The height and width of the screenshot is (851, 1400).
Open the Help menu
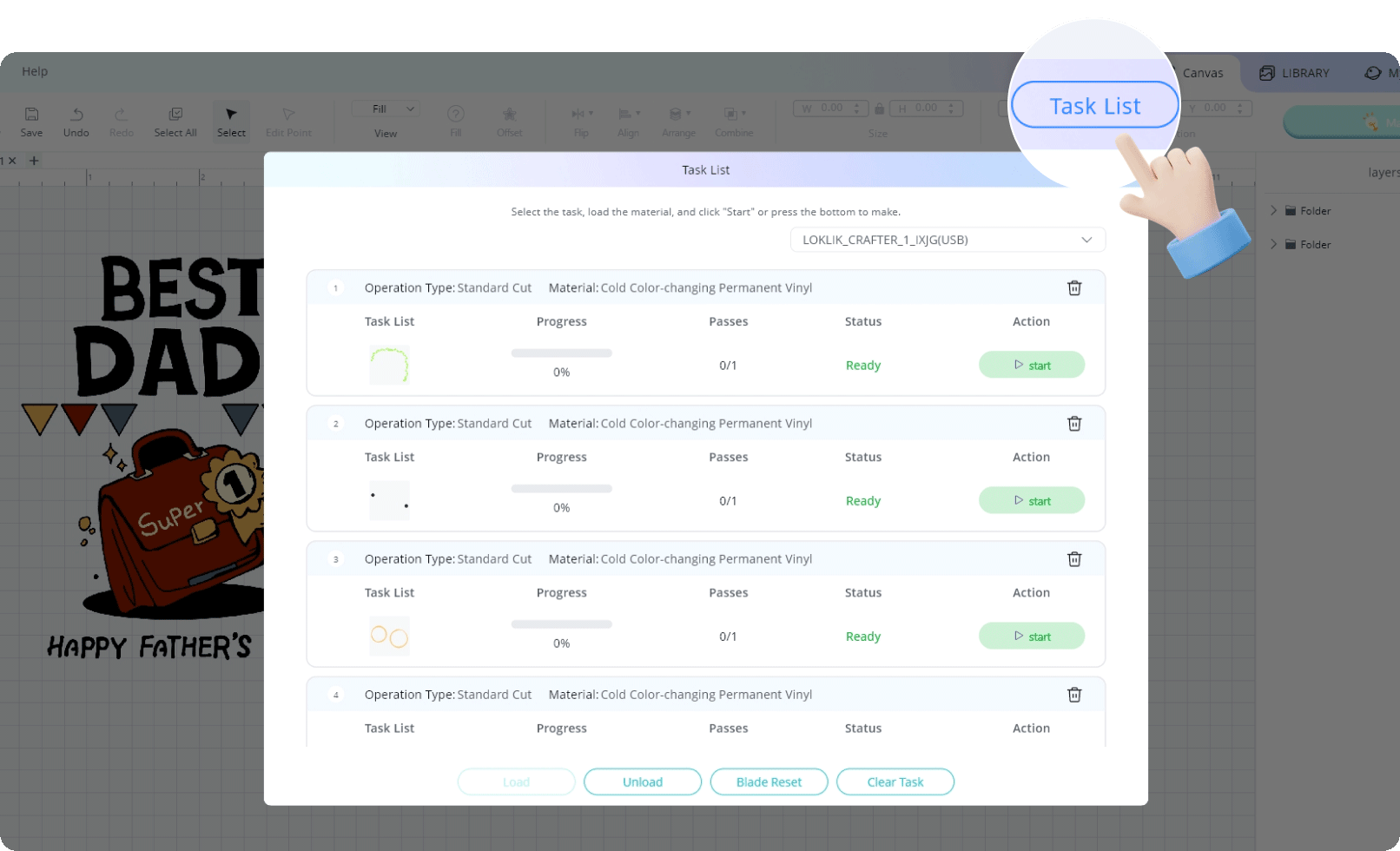[x=35, y=71]
